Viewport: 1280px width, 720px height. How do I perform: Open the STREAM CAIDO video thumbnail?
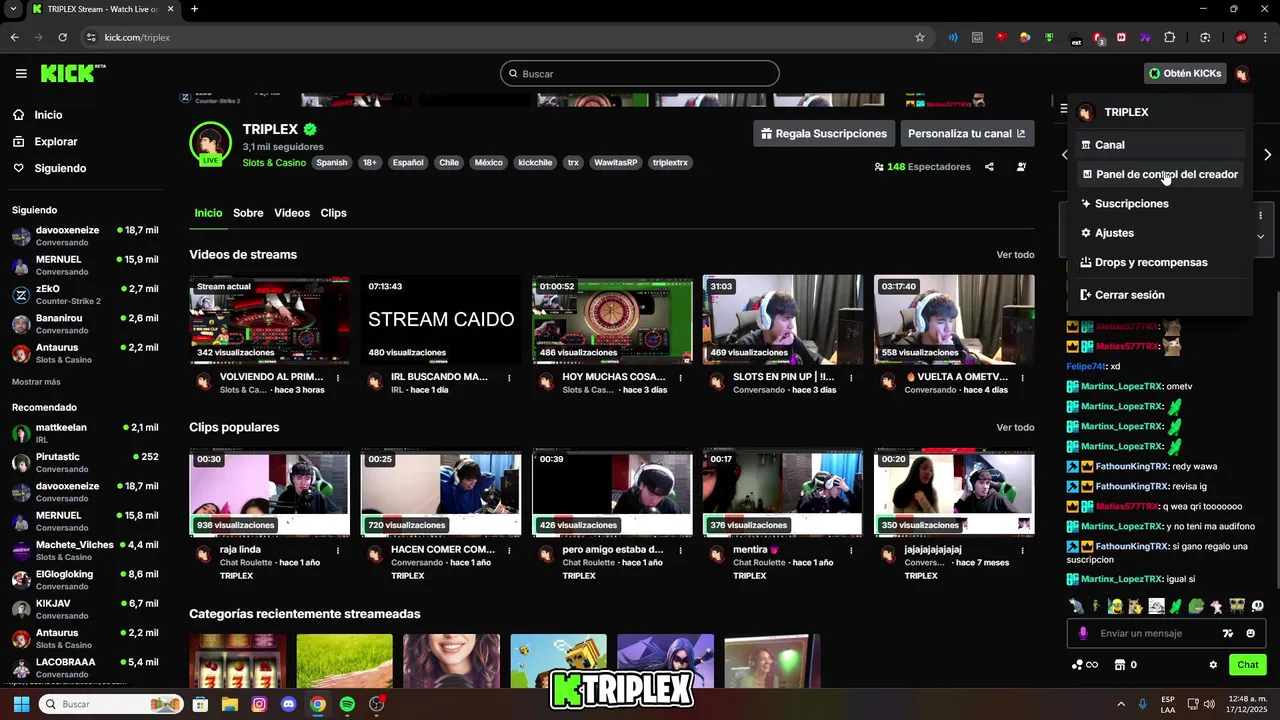(441, 320)
